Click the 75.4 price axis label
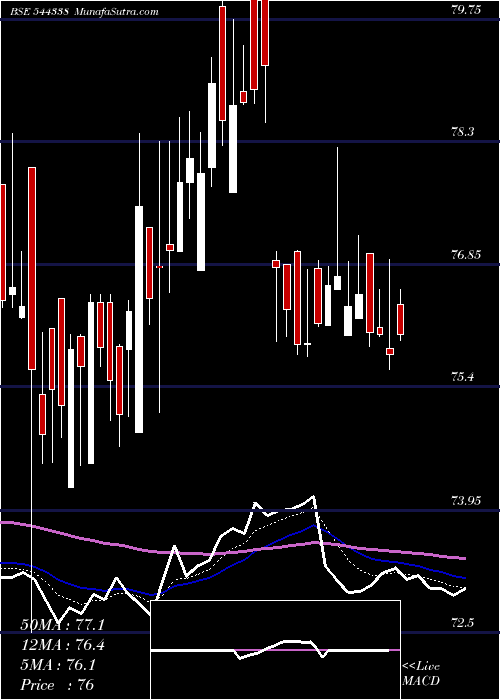 463,377
